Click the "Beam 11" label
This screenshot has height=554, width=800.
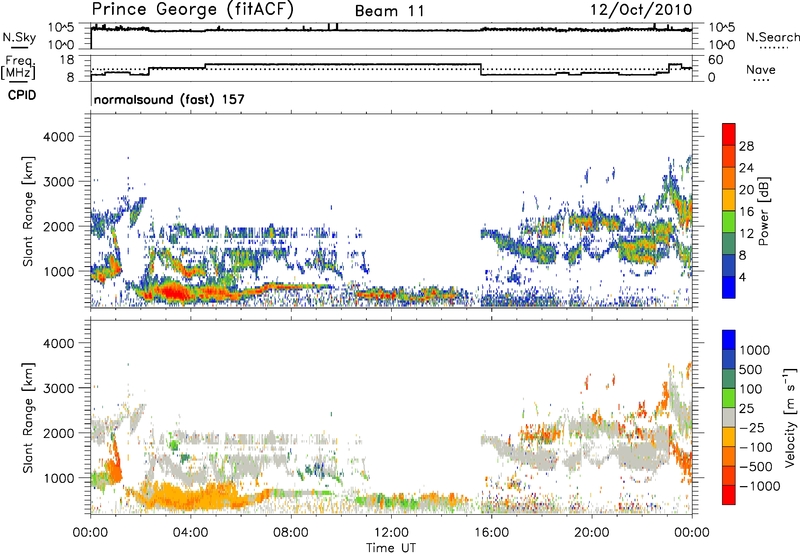tap(389, 11)
